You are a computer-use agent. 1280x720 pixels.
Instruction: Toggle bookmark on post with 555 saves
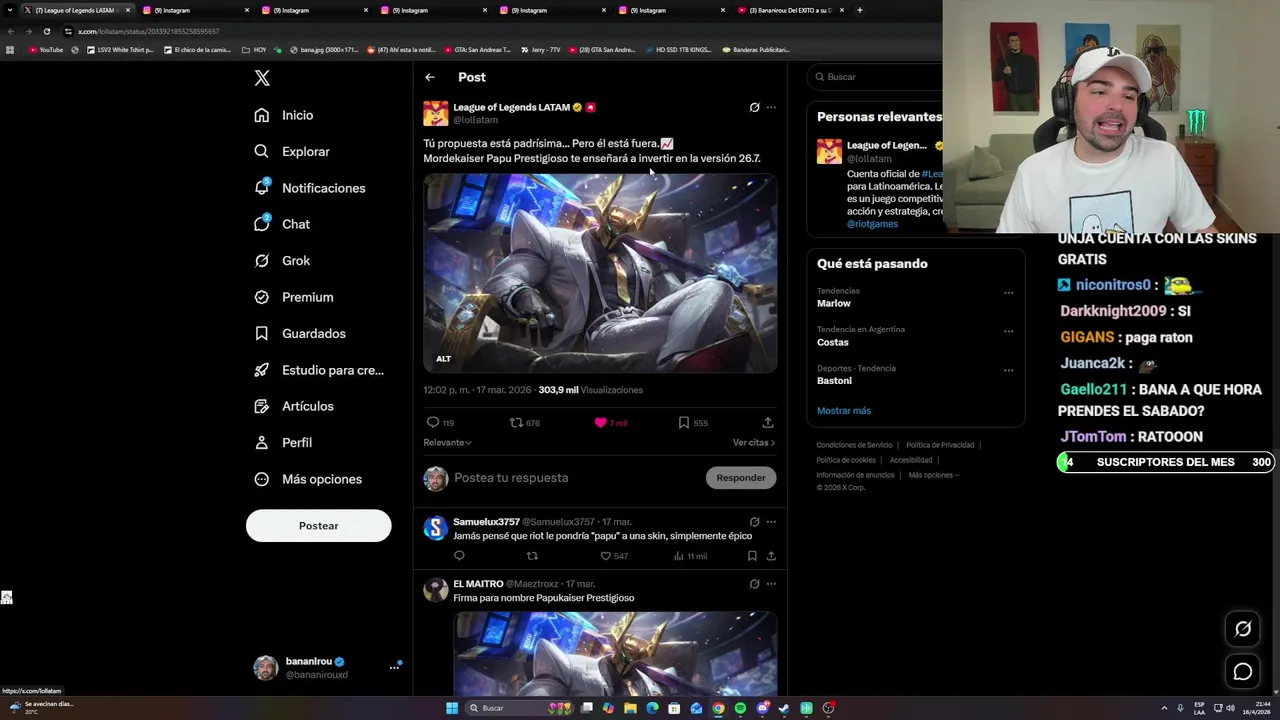[x=693, y=422]
